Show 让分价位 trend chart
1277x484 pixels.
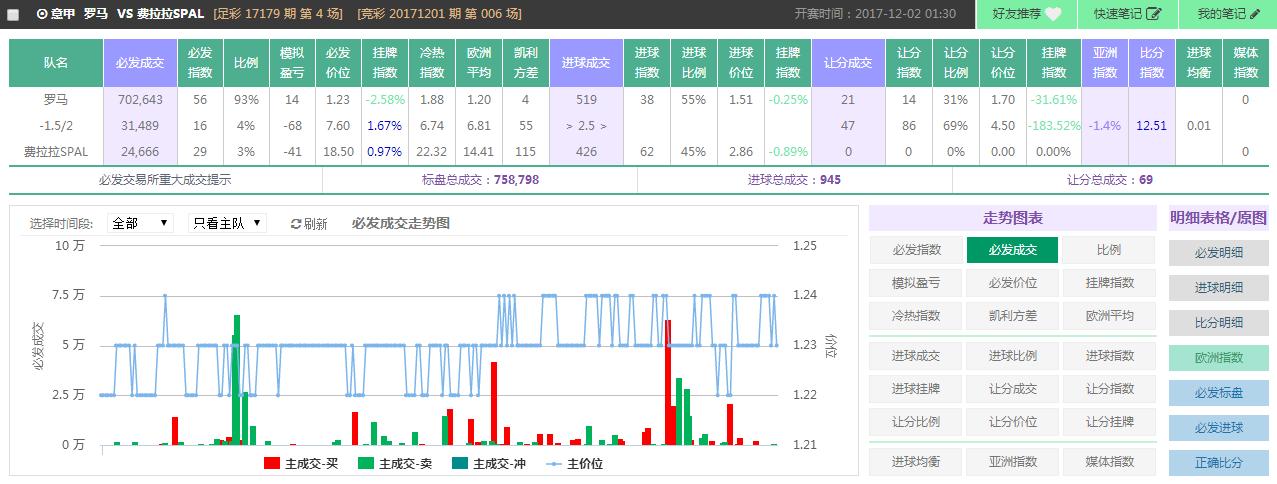(x=1013, y=421)
